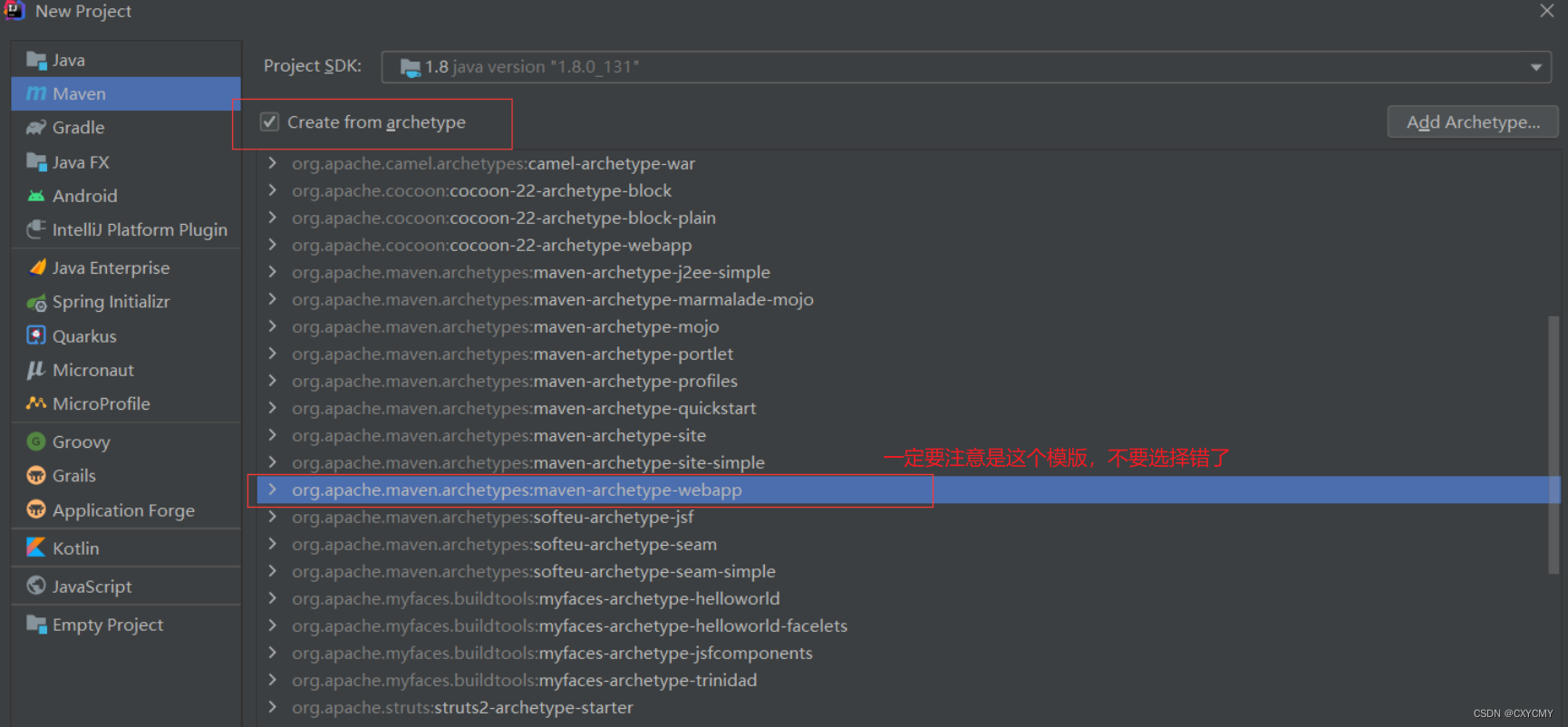This screenshot has height=727, width=1568.
Task: Click the Groovy green circle icon
Action: [36, 441]
